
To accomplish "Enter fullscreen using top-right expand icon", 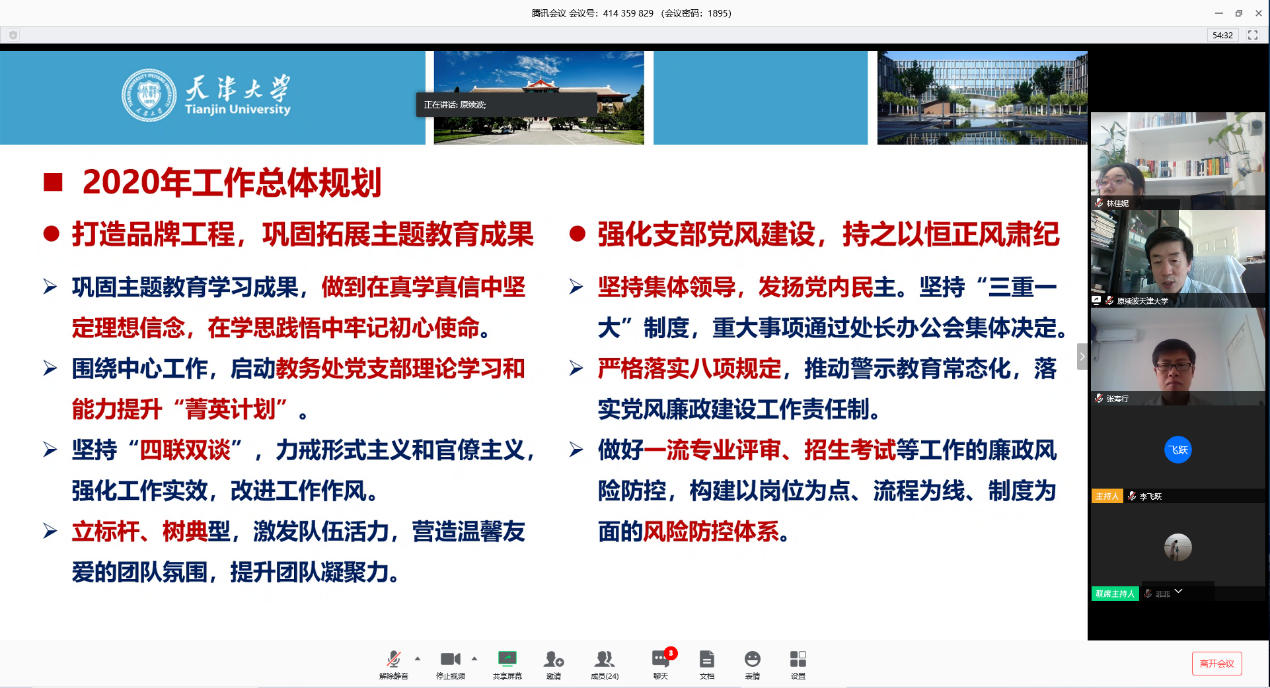I will [x=1252, y=35].
